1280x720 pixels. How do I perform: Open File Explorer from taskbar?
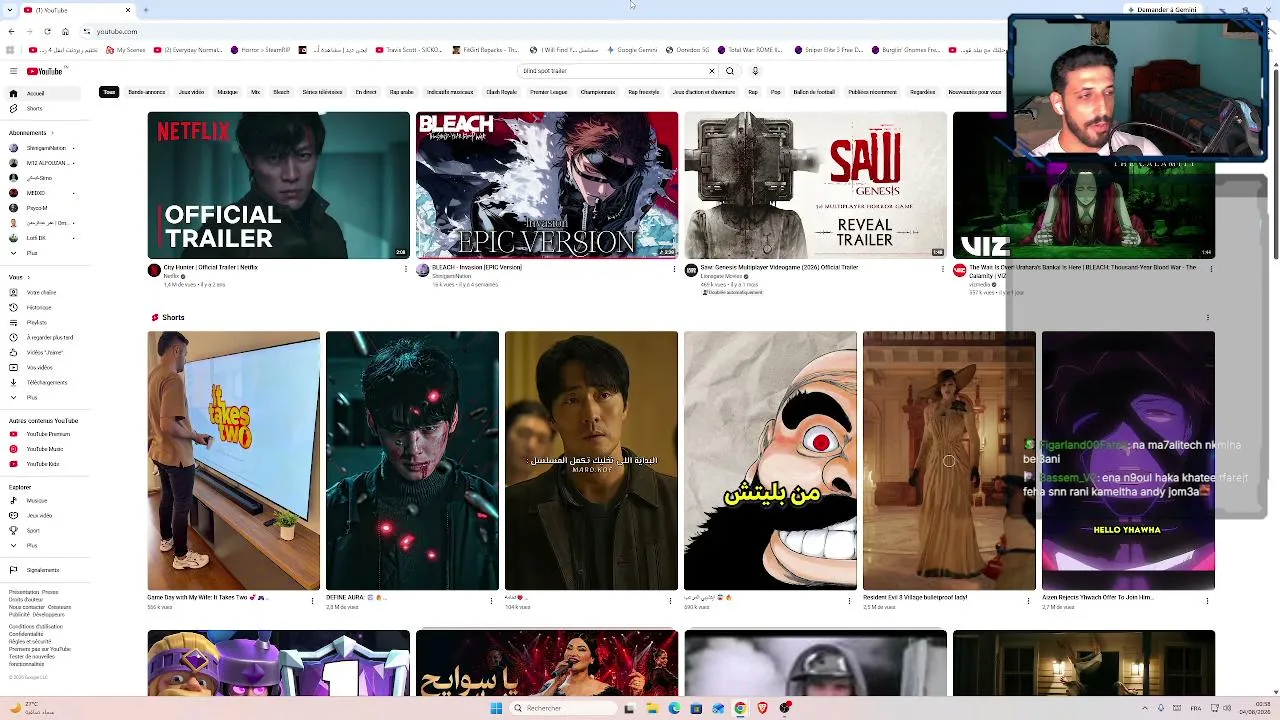click(x=652, y=708)
